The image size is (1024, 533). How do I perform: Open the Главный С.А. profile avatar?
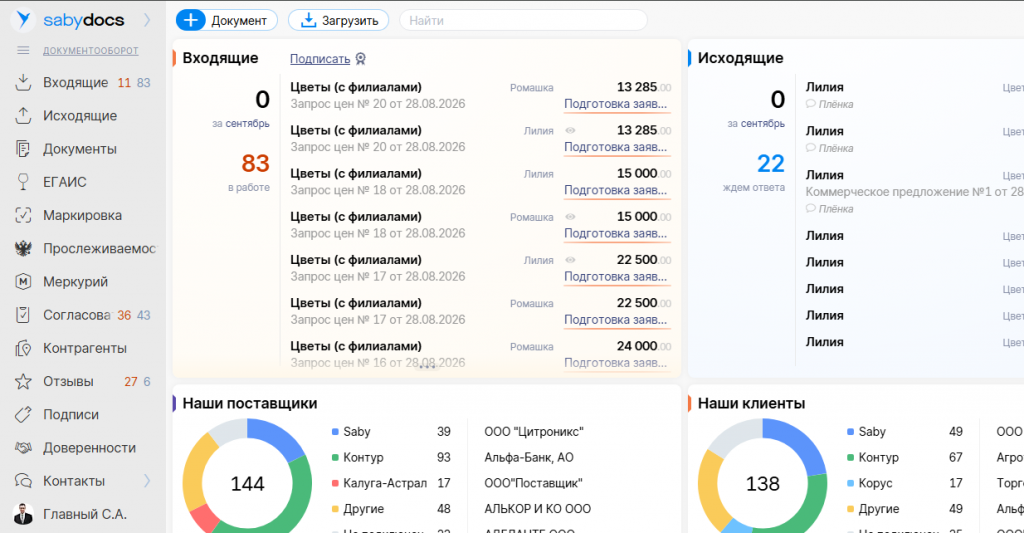point(24,514)
